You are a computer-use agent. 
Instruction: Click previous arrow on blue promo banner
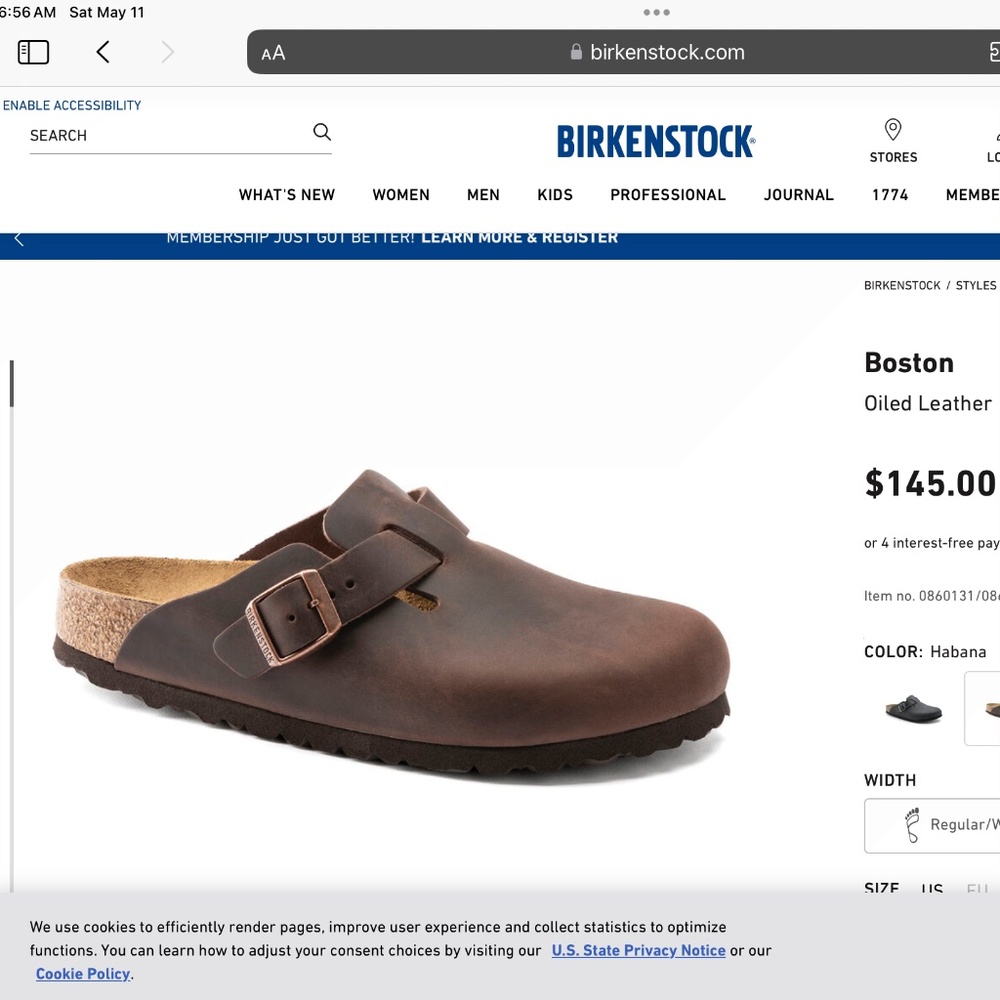coord(19,239)
